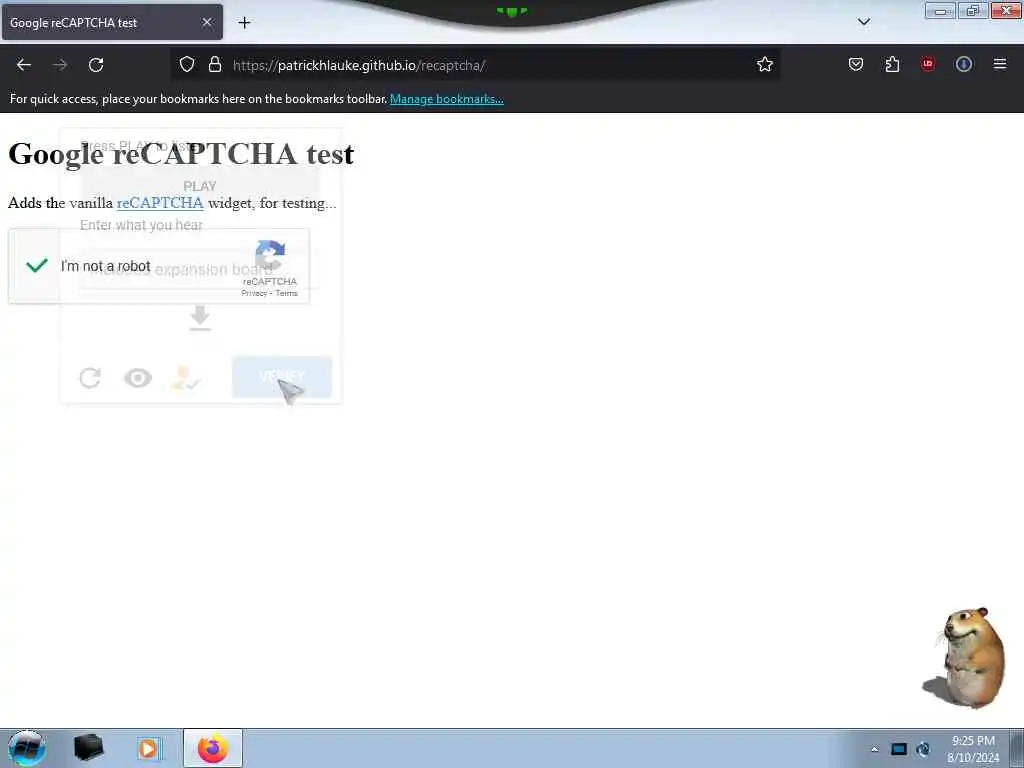The width and height of the screenshot is (1024, 768).
Task: Reload the current page
Action: [96, 65]
